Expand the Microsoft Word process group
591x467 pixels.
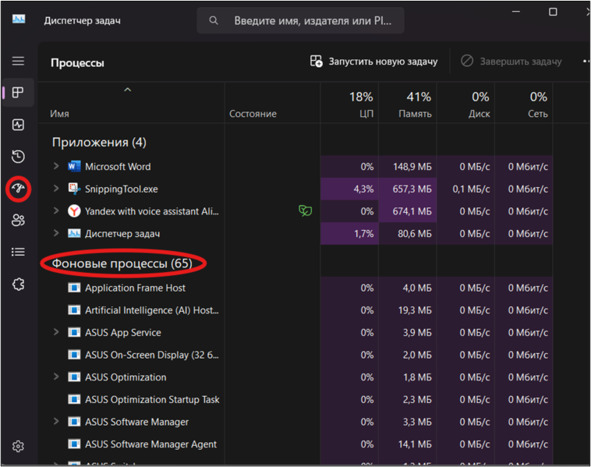point(56,166)
